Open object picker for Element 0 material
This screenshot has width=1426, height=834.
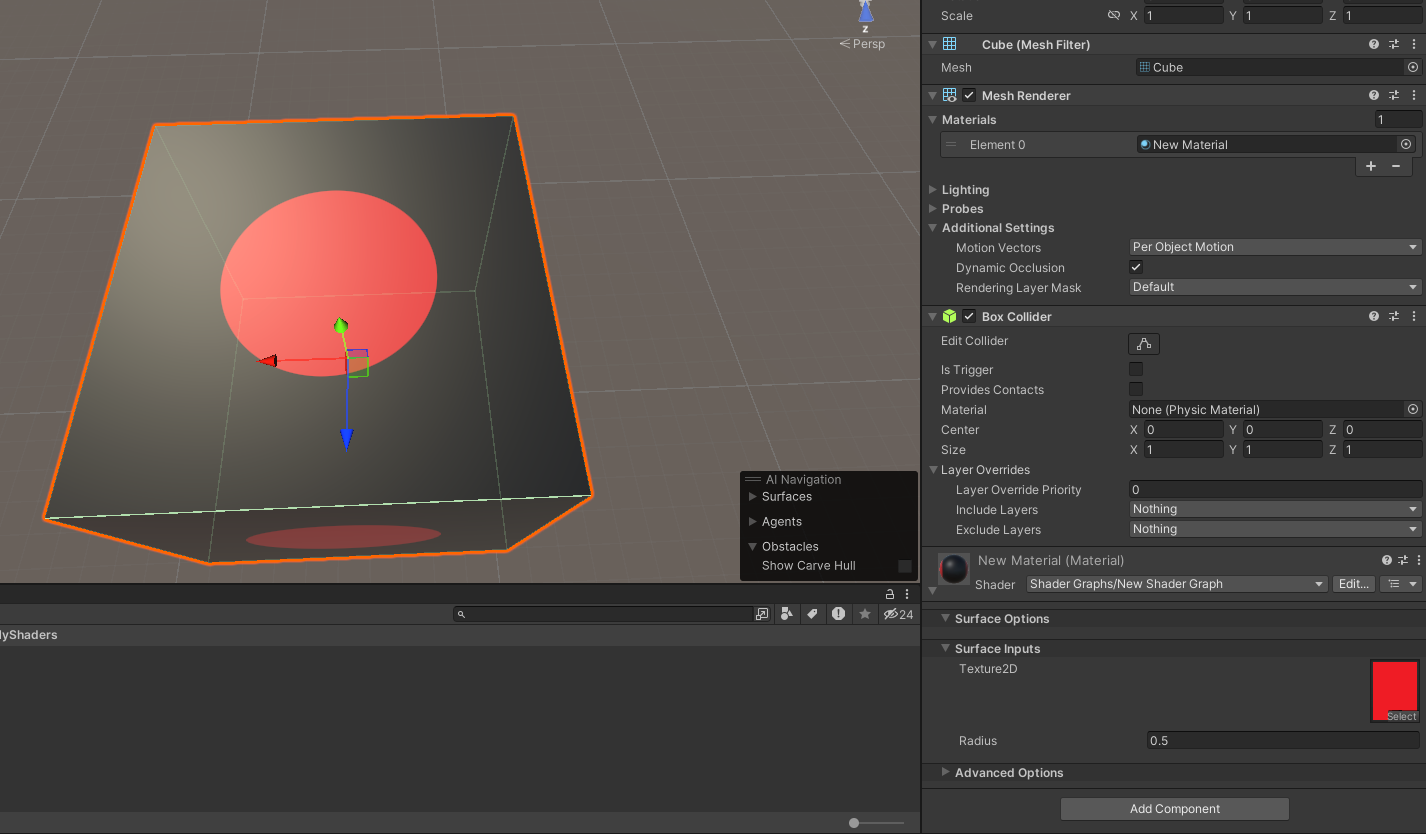pyautogui.click(x=1406, y=145)
